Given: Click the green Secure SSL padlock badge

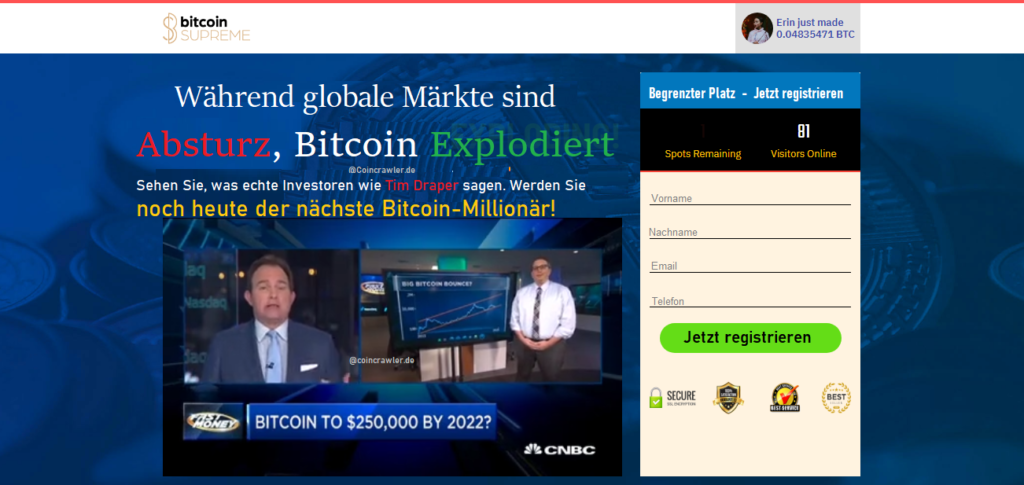Looking at the screenshot, I should coord(672,398).
